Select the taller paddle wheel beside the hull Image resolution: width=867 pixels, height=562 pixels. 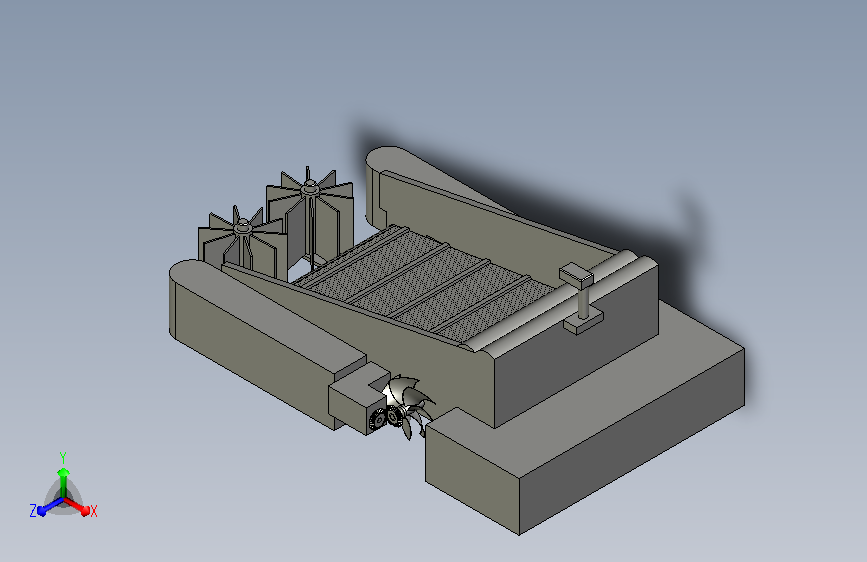(x=310, y=218)
